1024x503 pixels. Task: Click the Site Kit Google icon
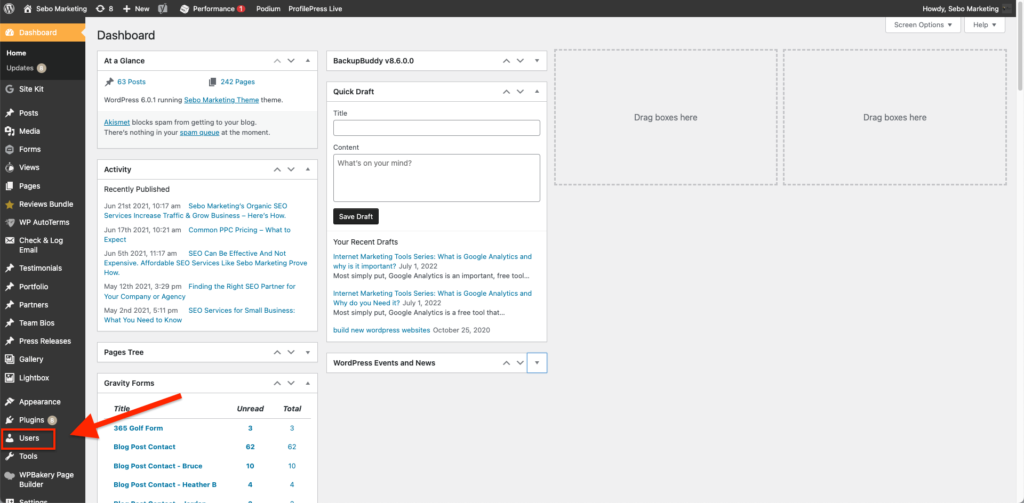[x=9, y=89]
